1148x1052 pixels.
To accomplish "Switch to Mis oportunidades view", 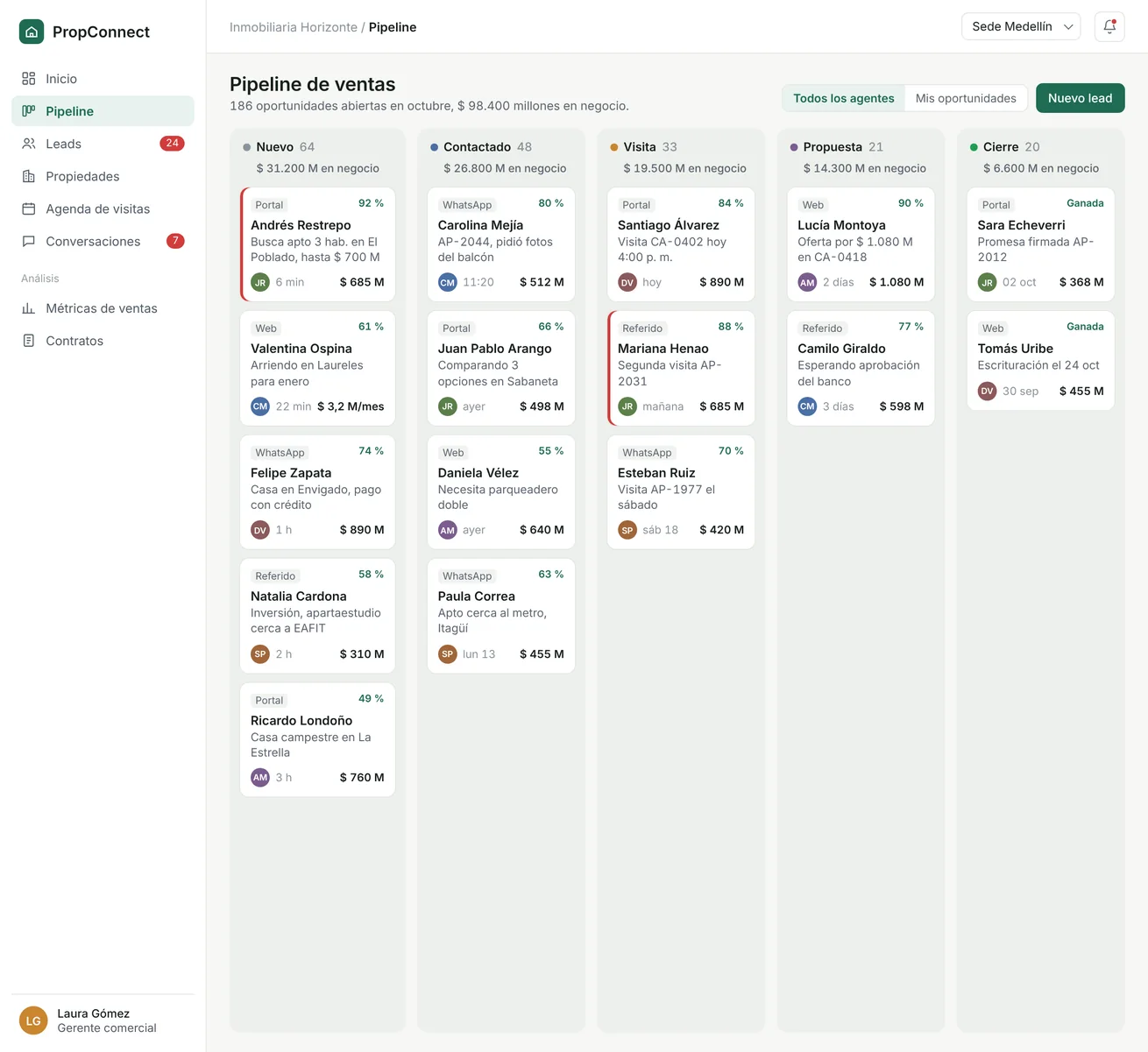I will coord(966,98).
